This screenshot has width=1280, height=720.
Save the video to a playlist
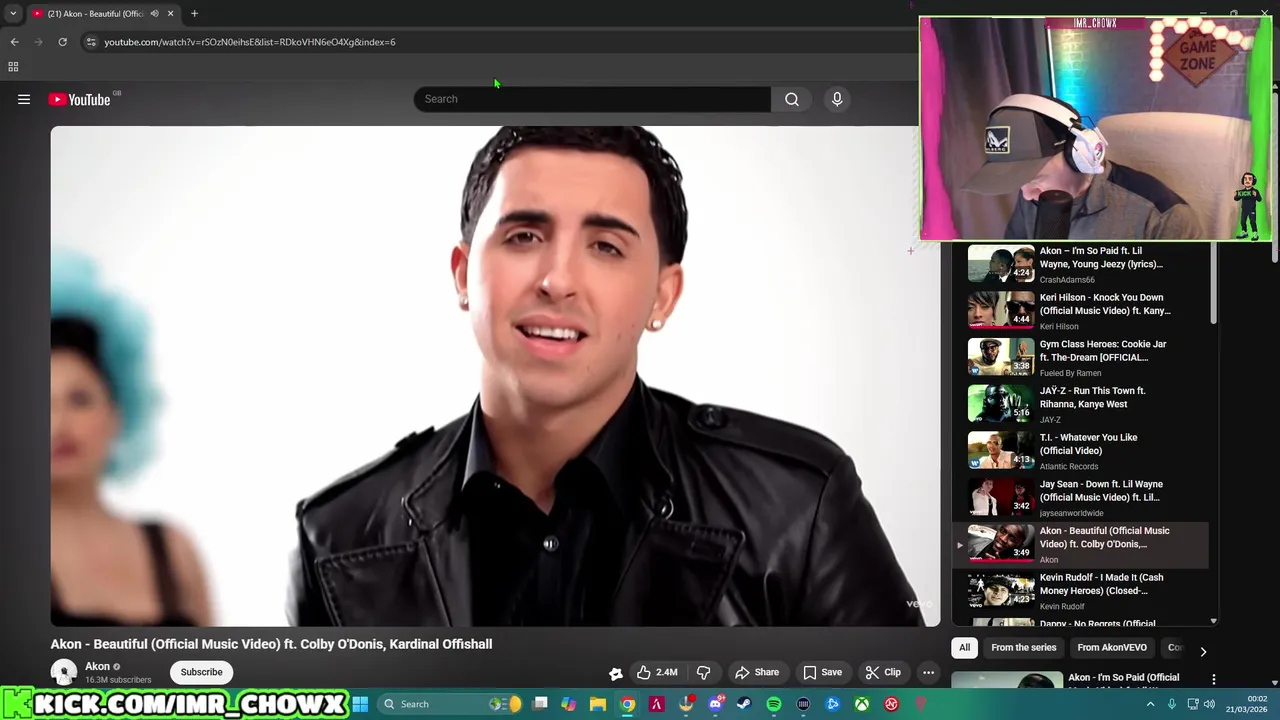pyautogui.click(x=822, y=672)
